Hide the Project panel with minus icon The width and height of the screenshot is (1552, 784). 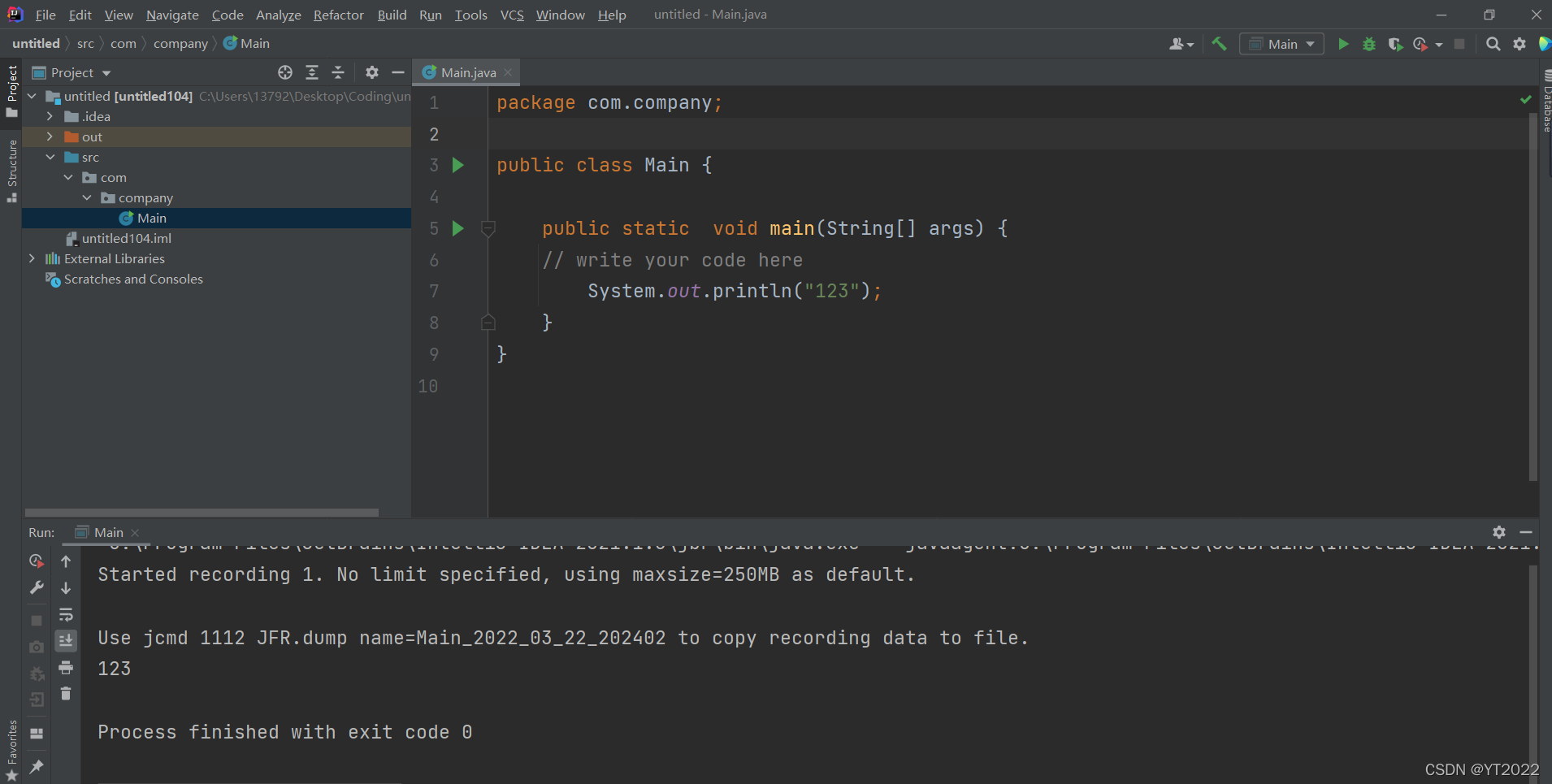(x=398, y=72)
